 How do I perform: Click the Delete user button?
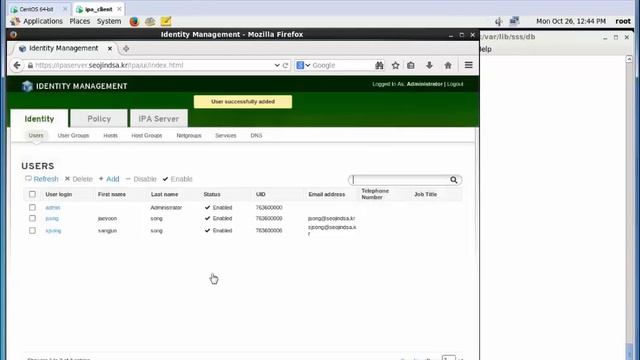(x=79, y=179)
